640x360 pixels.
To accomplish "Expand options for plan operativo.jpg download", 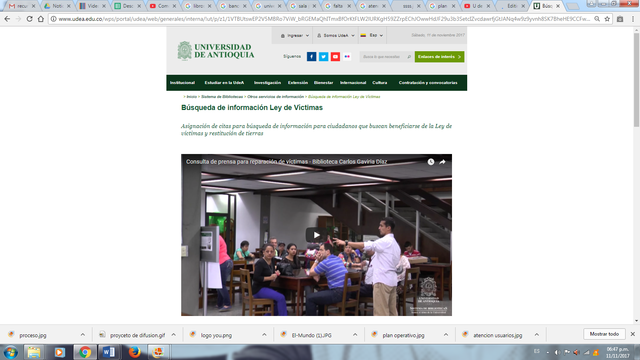I will pos(446,335).
